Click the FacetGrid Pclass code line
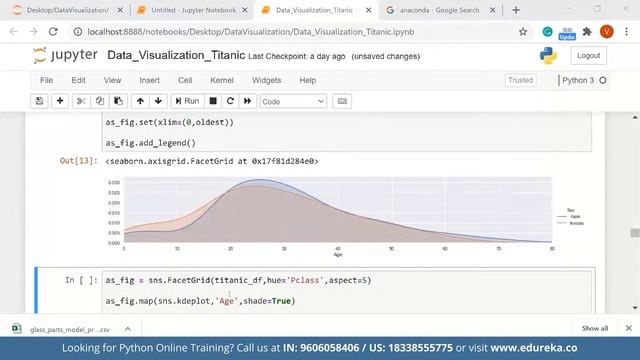The width and height of the screenshot is (640, 360). (238, 280)
